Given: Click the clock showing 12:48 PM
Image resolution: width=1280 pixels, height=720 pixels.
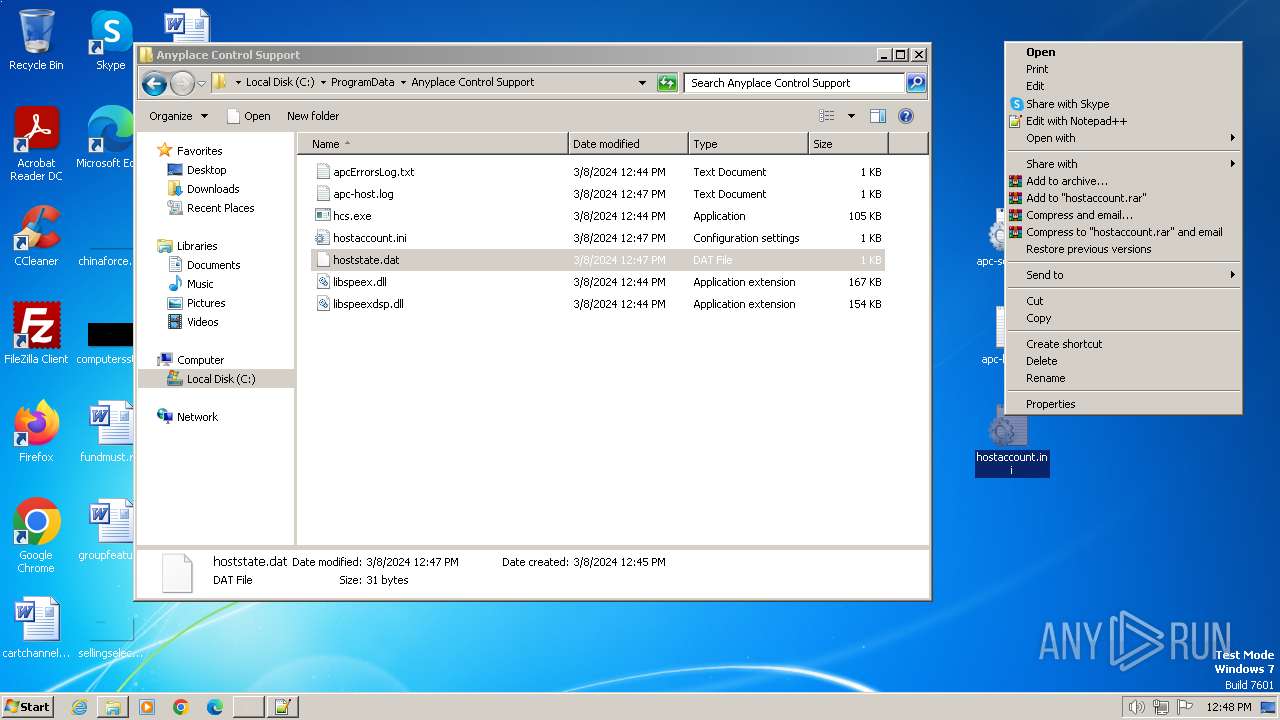Looking at the screenshot, I should coord(1228,707).
